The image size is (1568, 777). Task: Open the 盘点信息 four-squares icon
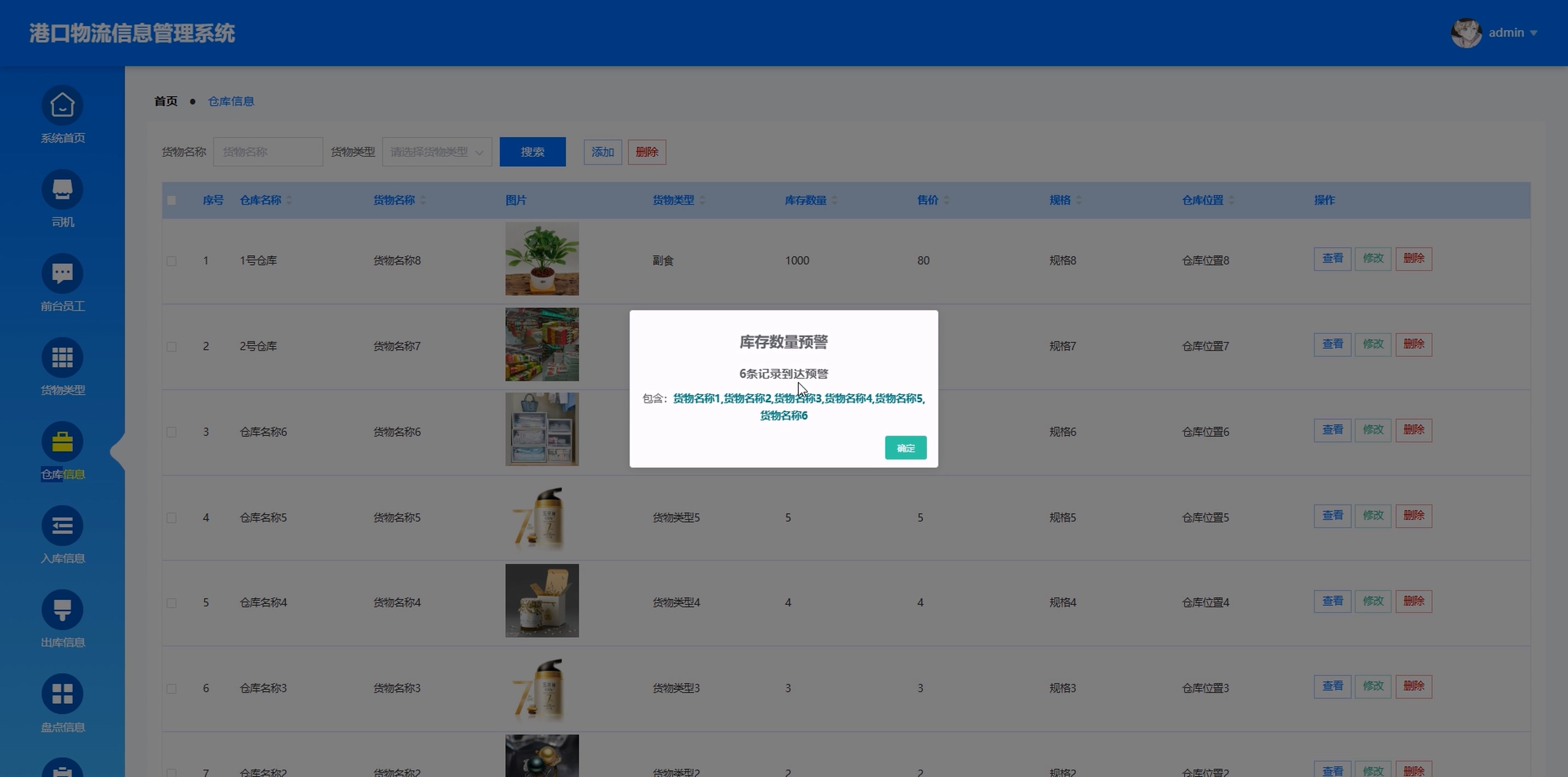point(62,693)
